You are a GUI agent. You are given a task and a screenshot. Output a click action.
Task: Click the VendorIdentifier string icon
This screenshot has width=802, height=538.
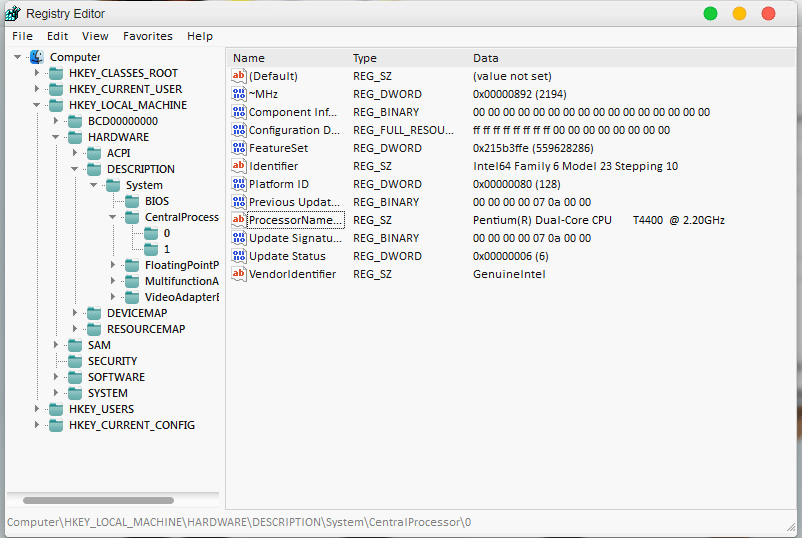pos(239,274)
